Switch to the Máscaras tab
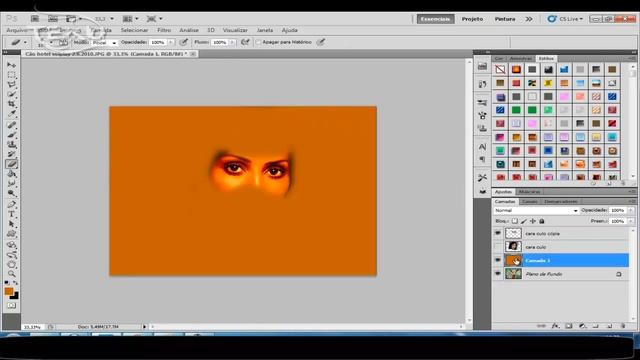 pyautogui.click(x=529, y=192)
